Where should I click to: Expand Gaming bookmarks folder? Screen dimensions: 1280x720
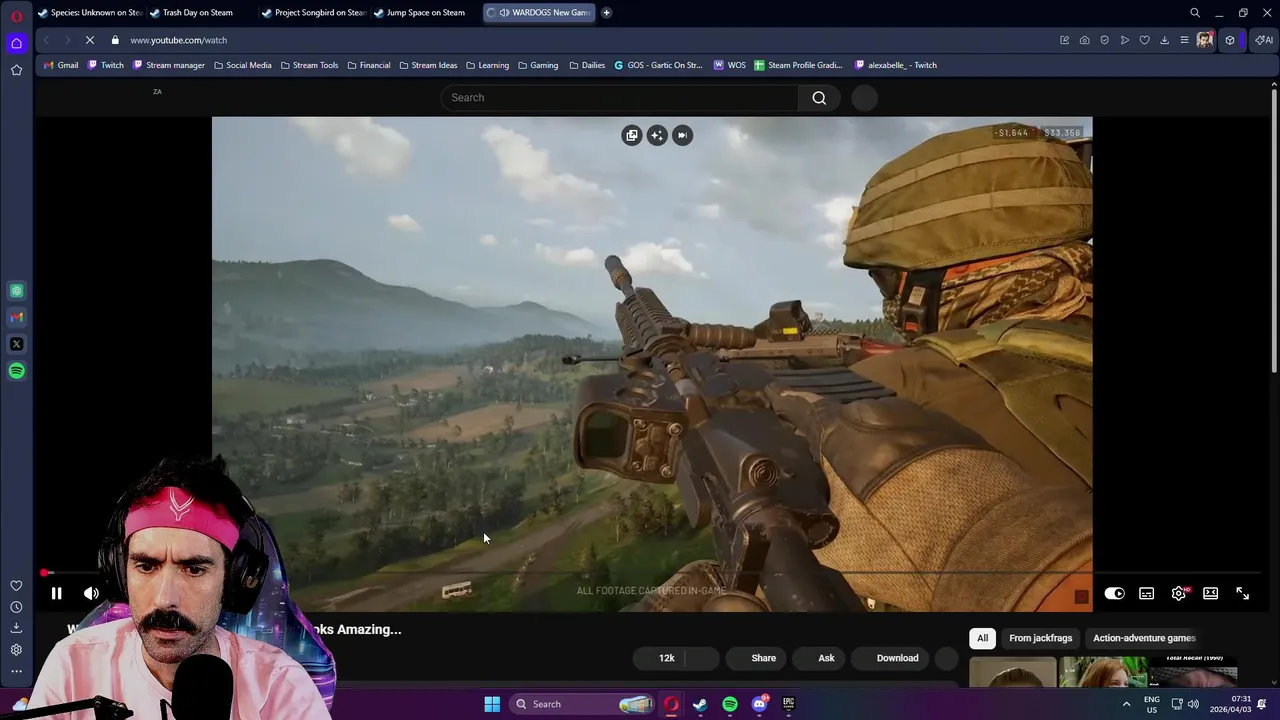click(x=537, y=65)
